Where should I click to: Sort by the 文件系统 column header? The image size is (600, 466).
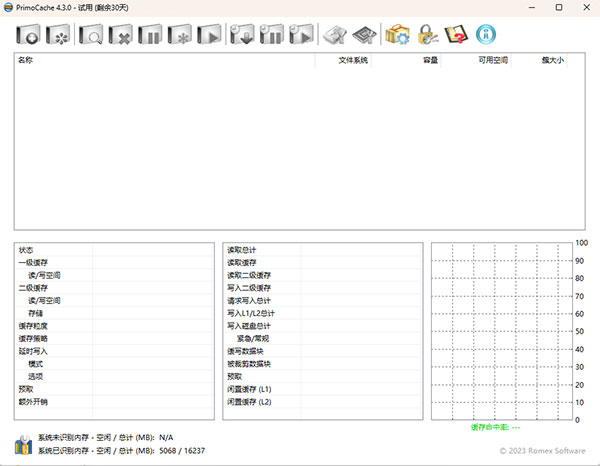pos(343,60)
